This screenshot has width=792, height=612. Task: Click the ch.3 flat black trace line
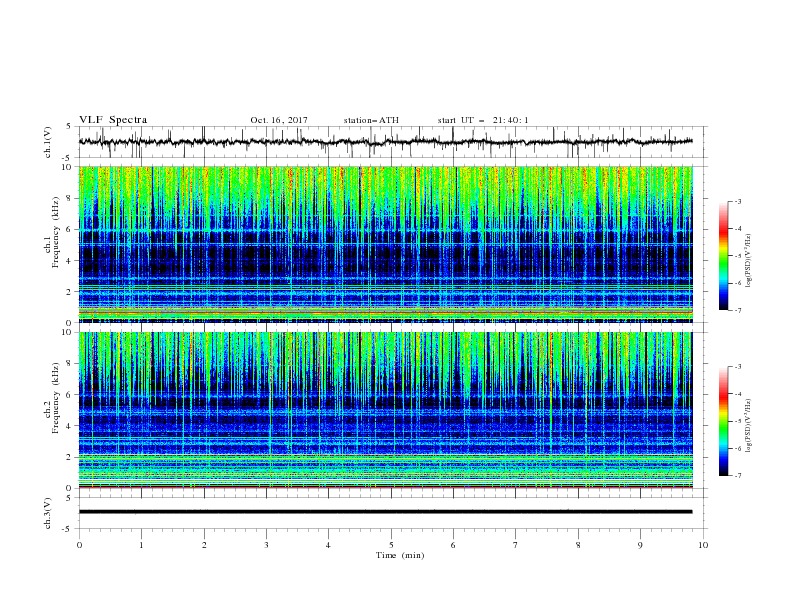[x=385, y=512]
